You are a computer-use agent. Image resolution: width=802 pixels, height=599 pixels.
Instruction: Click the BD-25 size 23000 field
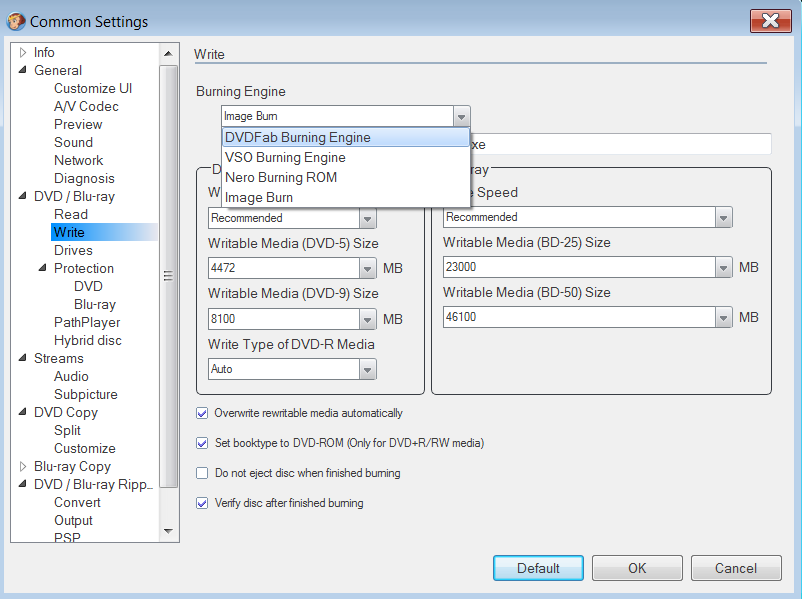[x=580, y=268]
